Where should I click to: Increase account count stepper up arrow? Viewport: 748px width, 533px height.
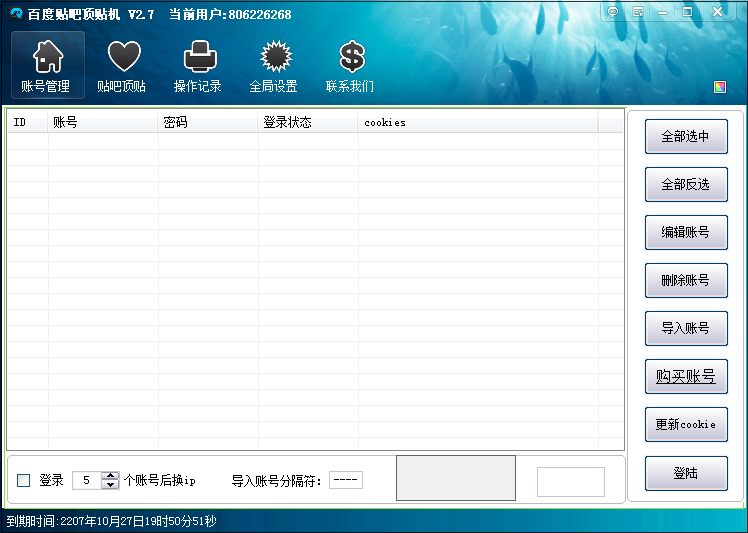pos(110,476)
